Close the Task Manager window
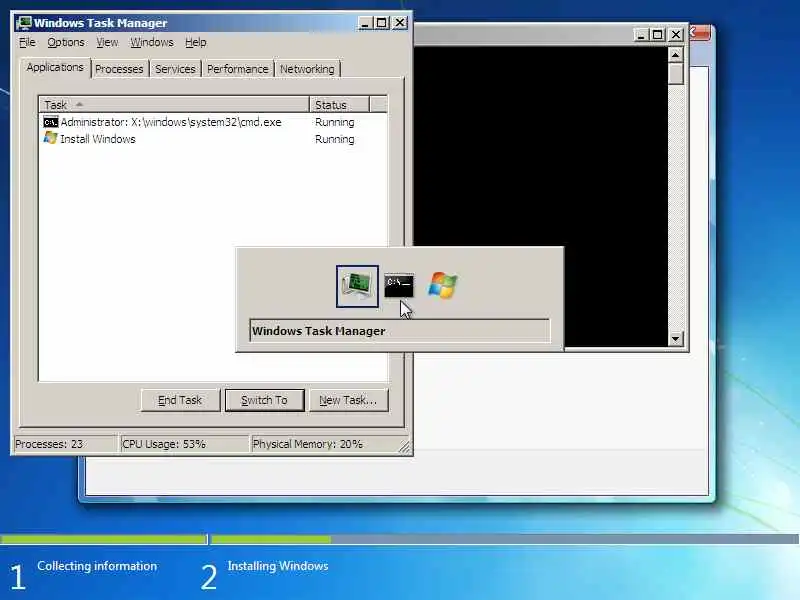The image size is (800, 600). point(399,23)
